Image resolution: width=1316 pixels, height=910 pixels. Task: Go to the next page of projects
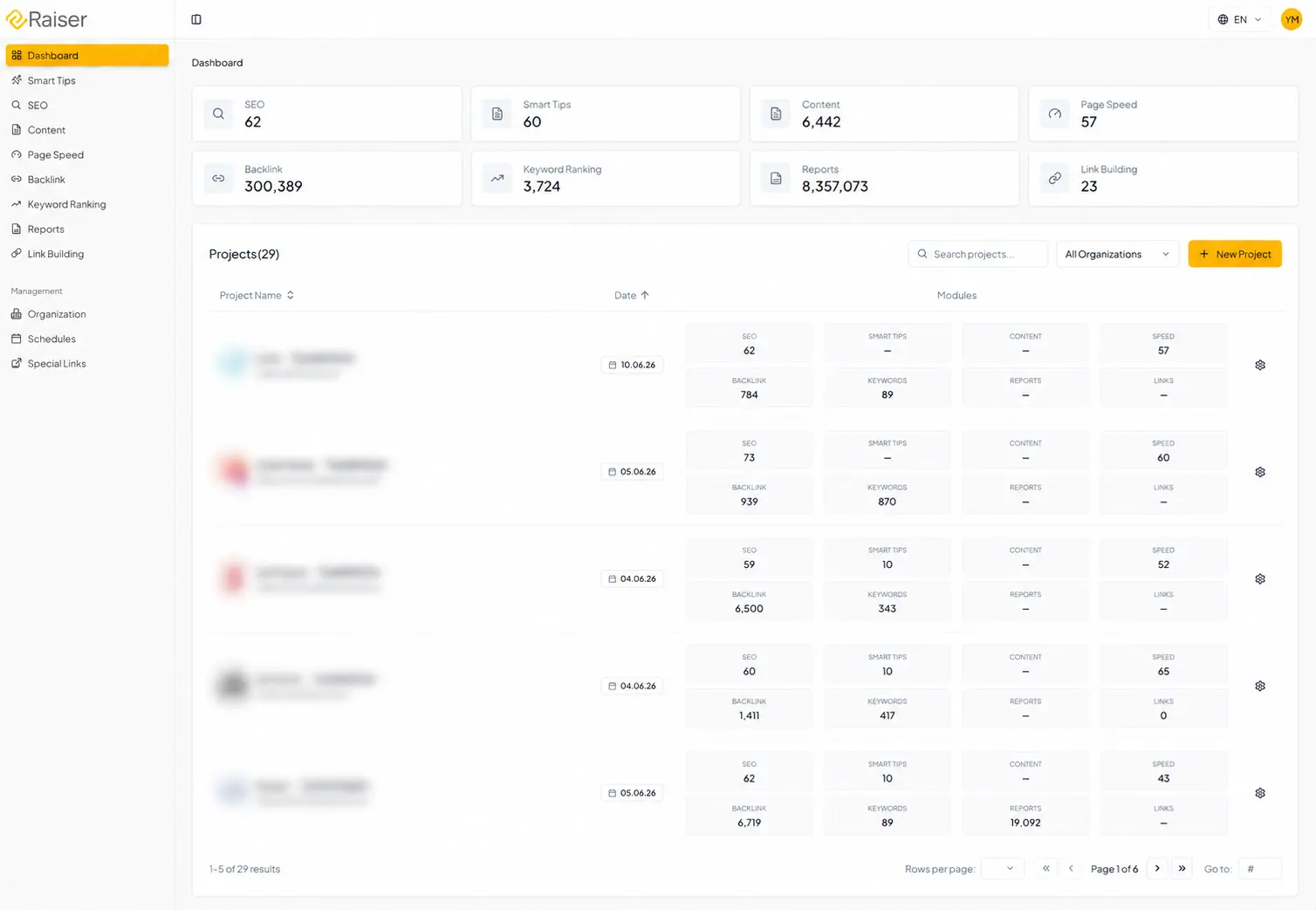pos(1157,868)
